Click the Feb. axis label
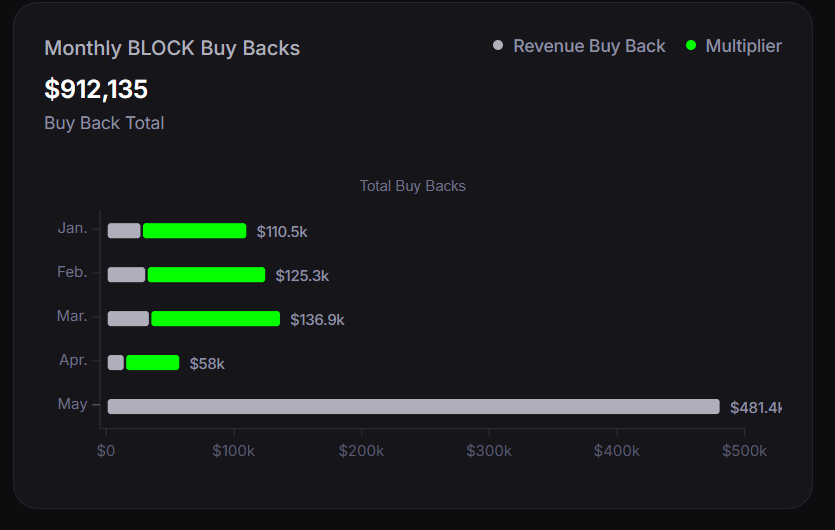This screenshot has width=835, height=530. coord(72,272)
